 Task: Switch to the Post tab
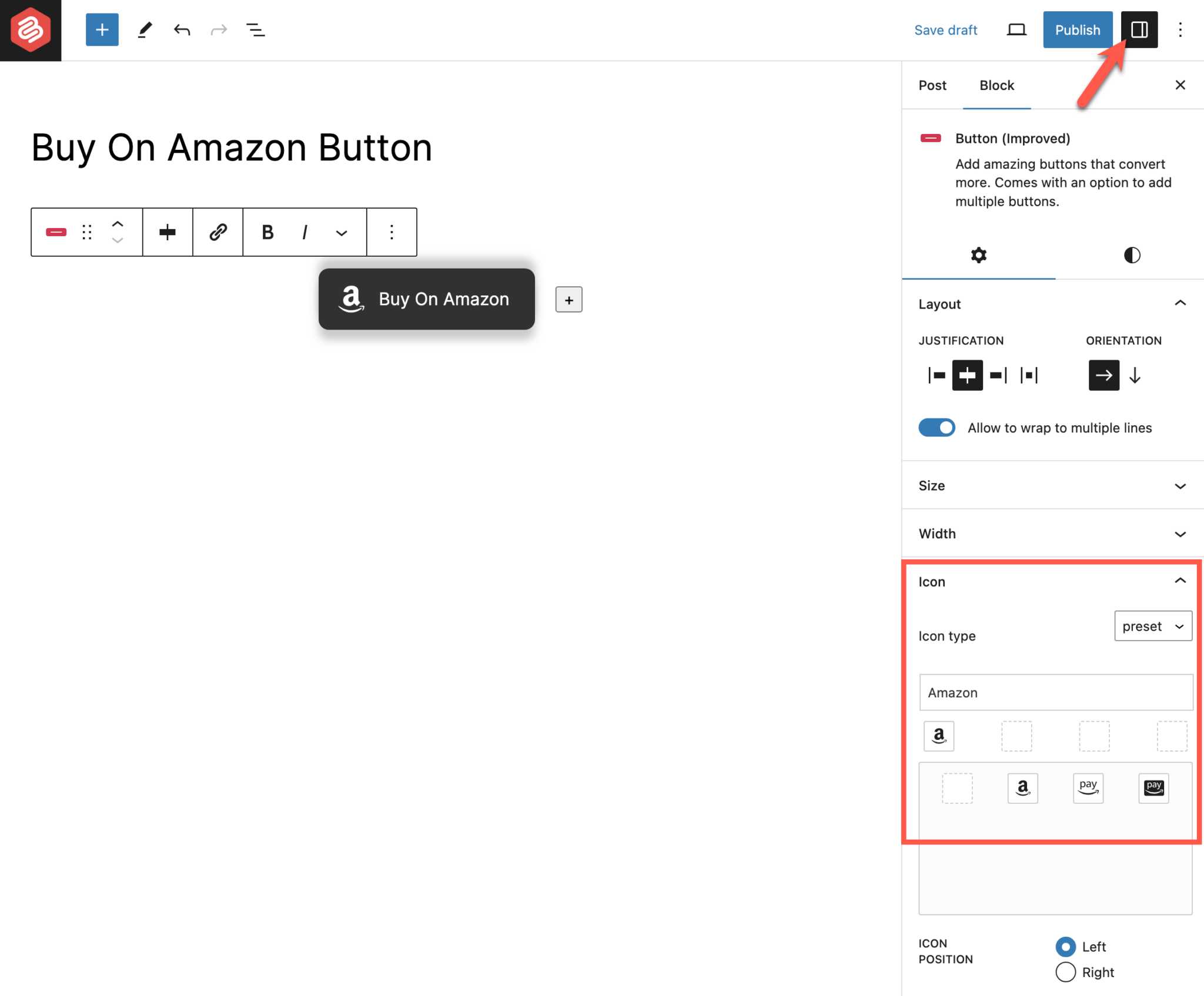(932, 85)
